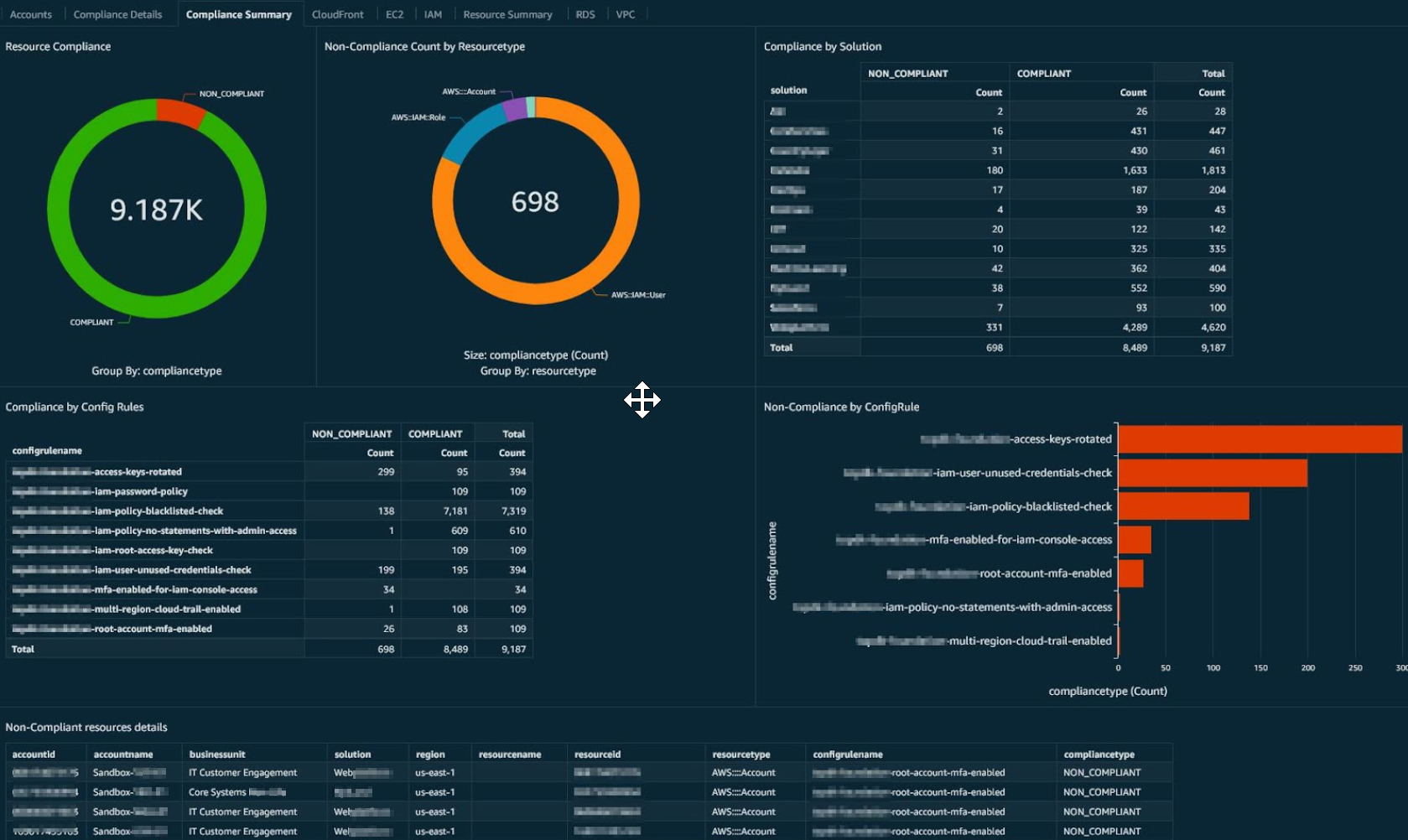Switch to the RDS tab

pyautogui.click(x=585, y=13)
